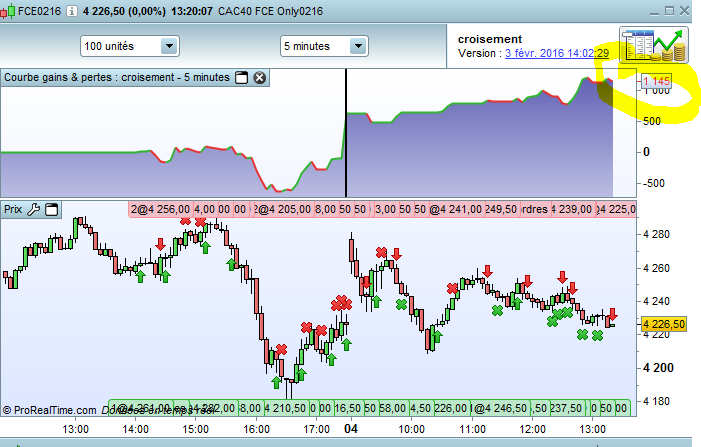The width and height of the screenshot is (701, 447).
Task: Click the 1 145 equity value label
Action: point(657,81)
